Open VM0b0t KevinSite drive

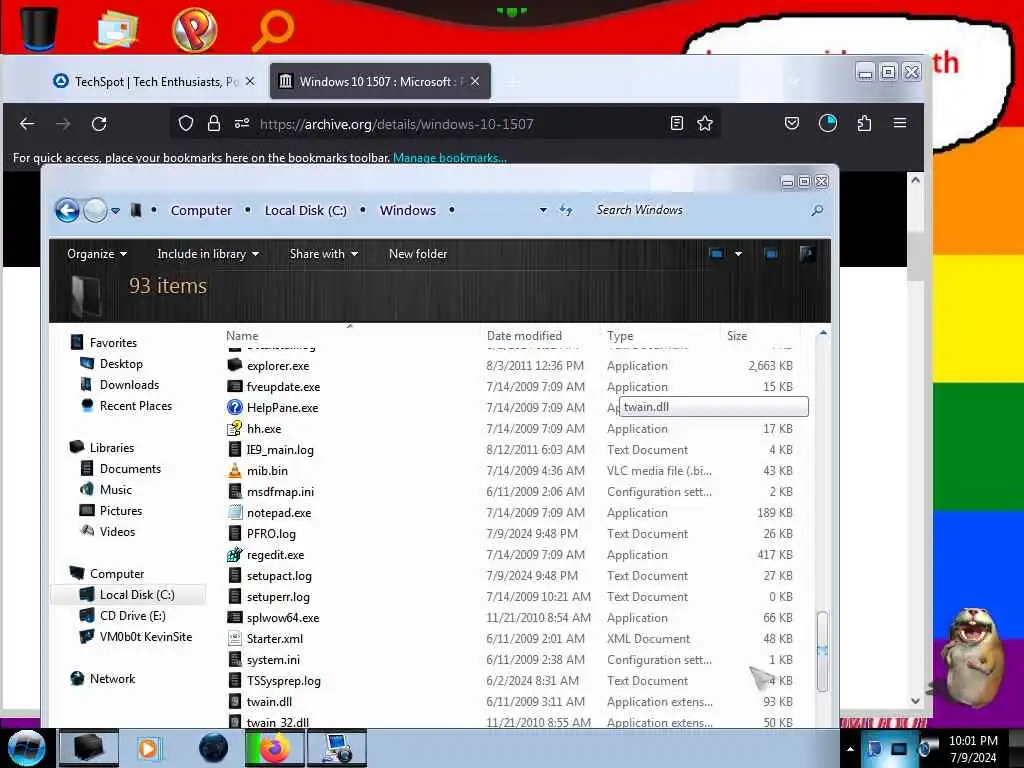click(x=146, y=636)
